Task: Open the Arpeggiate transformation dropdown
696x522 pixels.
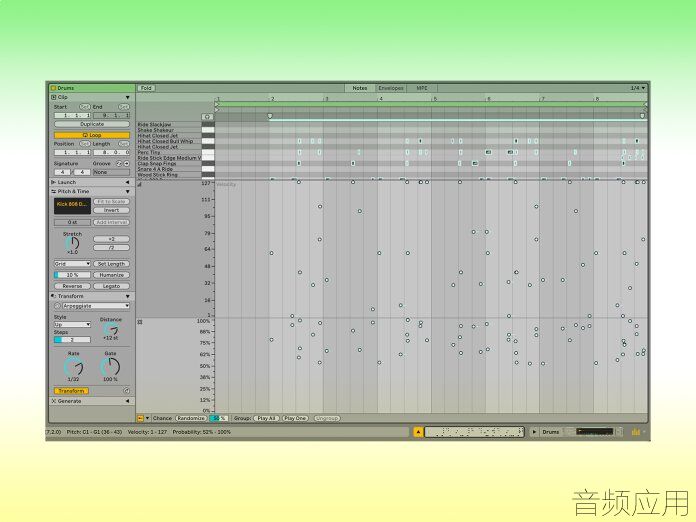Action: tap(96, 306)
